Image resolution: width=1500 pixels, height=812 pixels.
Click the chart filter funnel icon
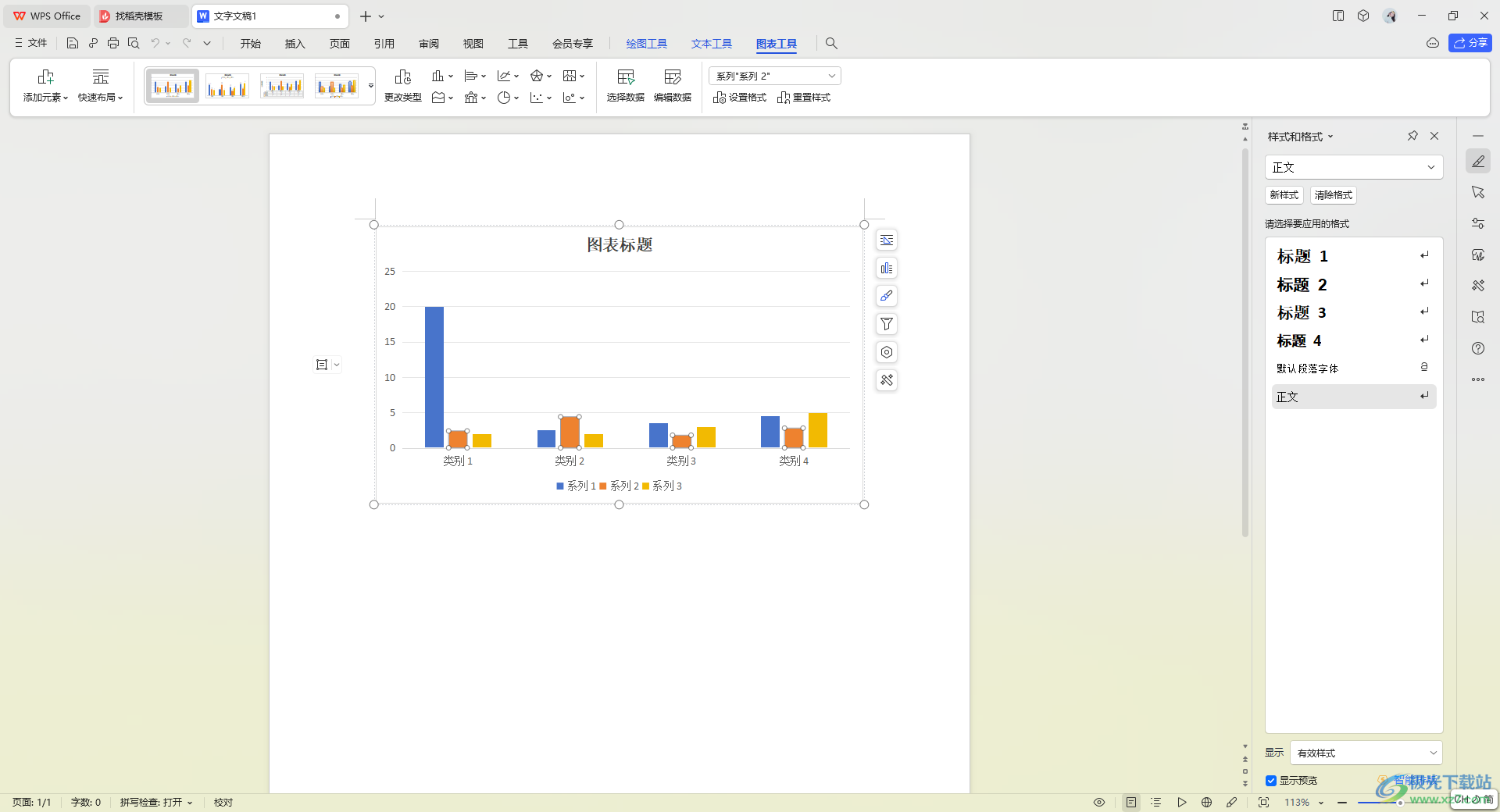pos(887,324)
